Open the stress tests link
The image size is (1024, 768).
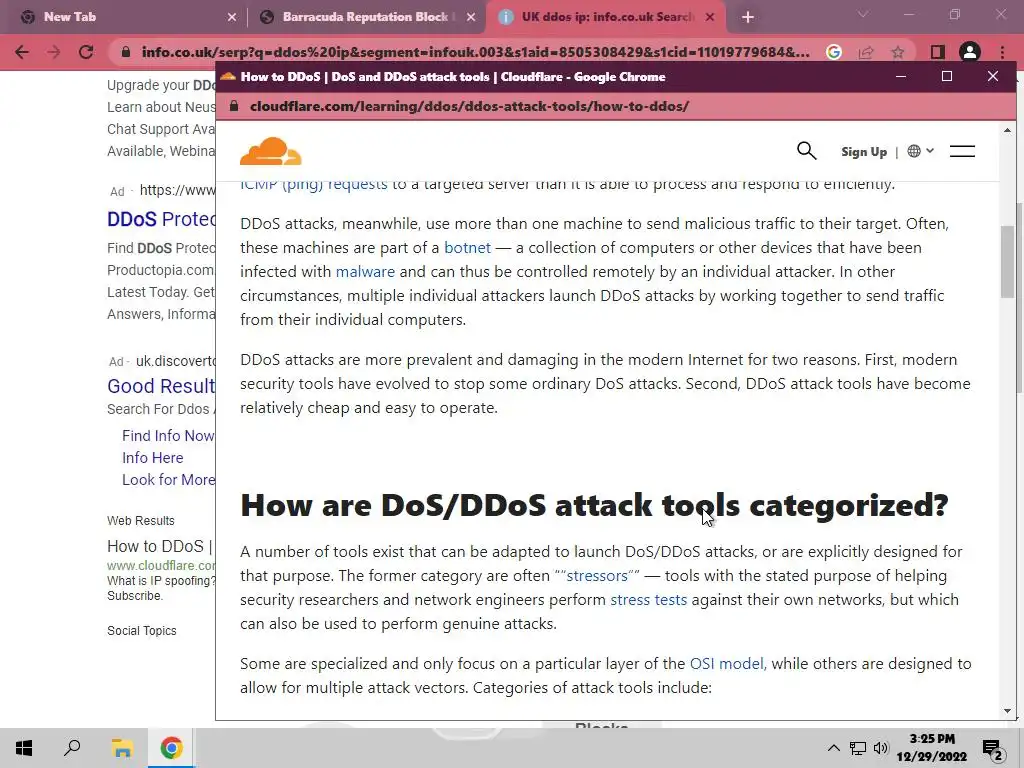[x=648, y=600]
